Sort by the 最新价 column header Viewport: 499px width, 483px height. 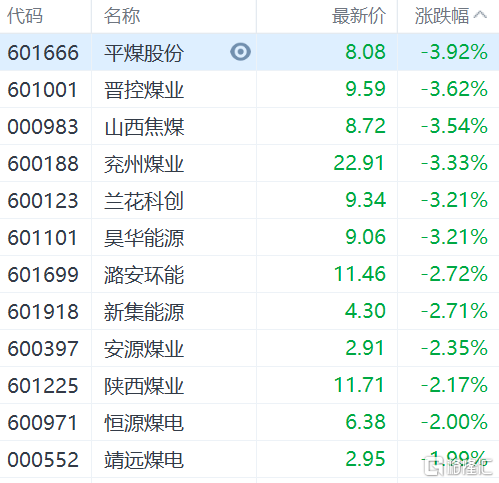[x=359, y=16]
